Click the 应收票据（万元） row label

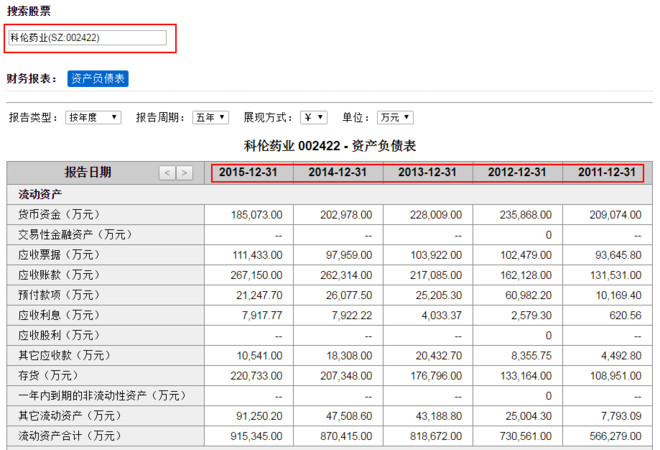(59, 255)
